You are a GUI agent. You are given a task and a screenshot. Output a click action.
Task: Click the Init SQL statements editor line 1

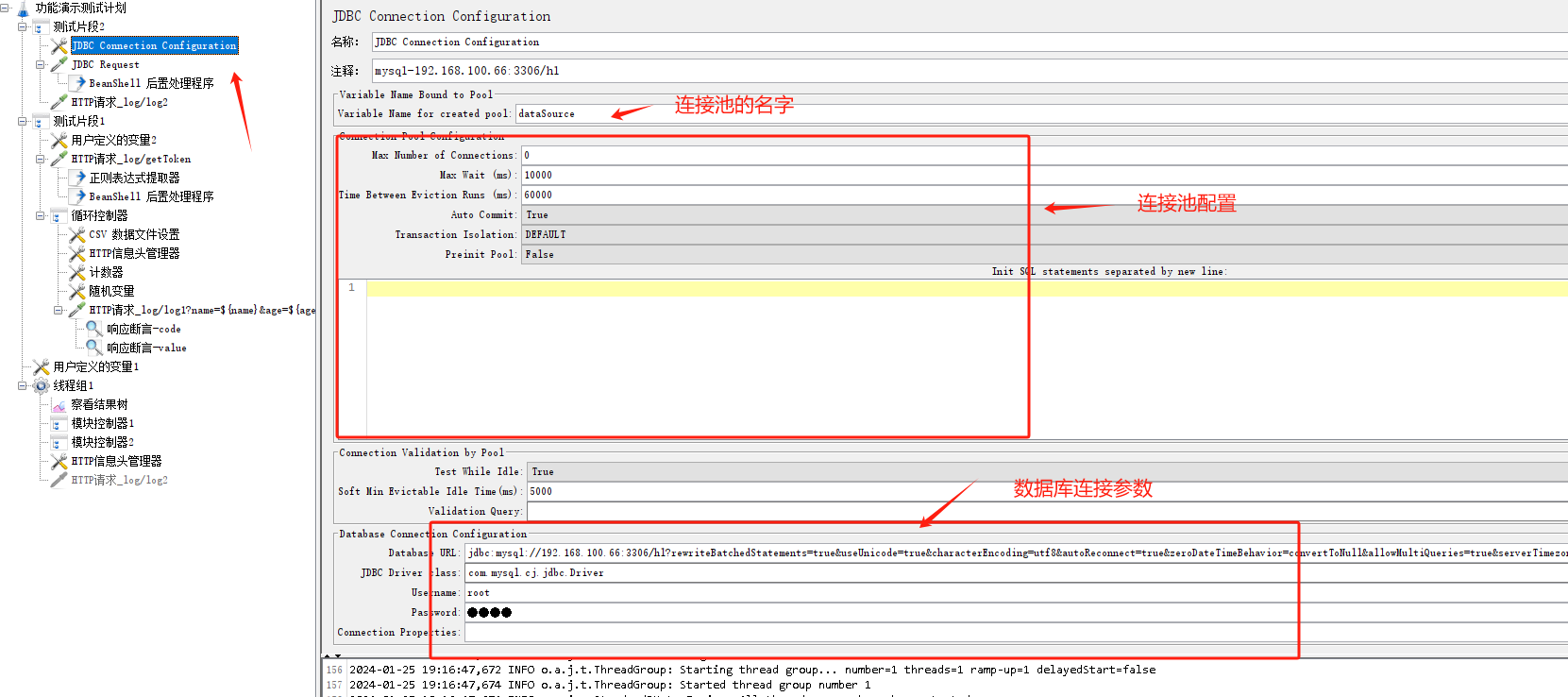click(x=967, y=287)
